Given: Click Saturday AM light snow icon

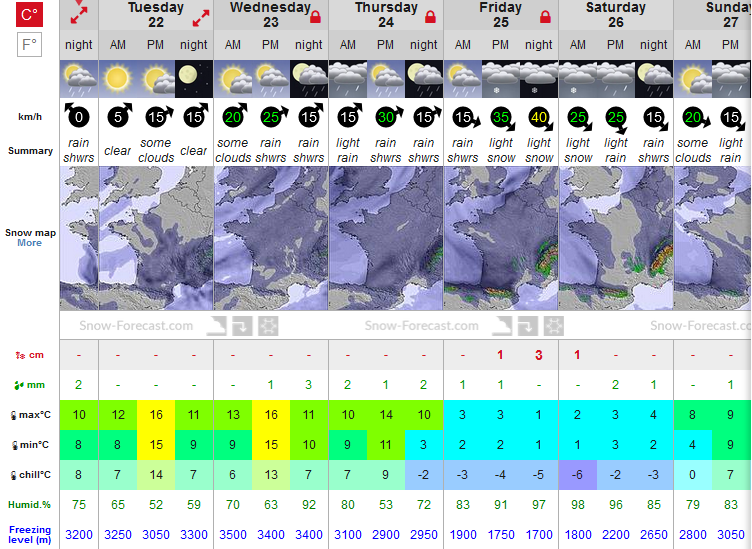Looking at the screenshot, I should (x=578, y=79).
